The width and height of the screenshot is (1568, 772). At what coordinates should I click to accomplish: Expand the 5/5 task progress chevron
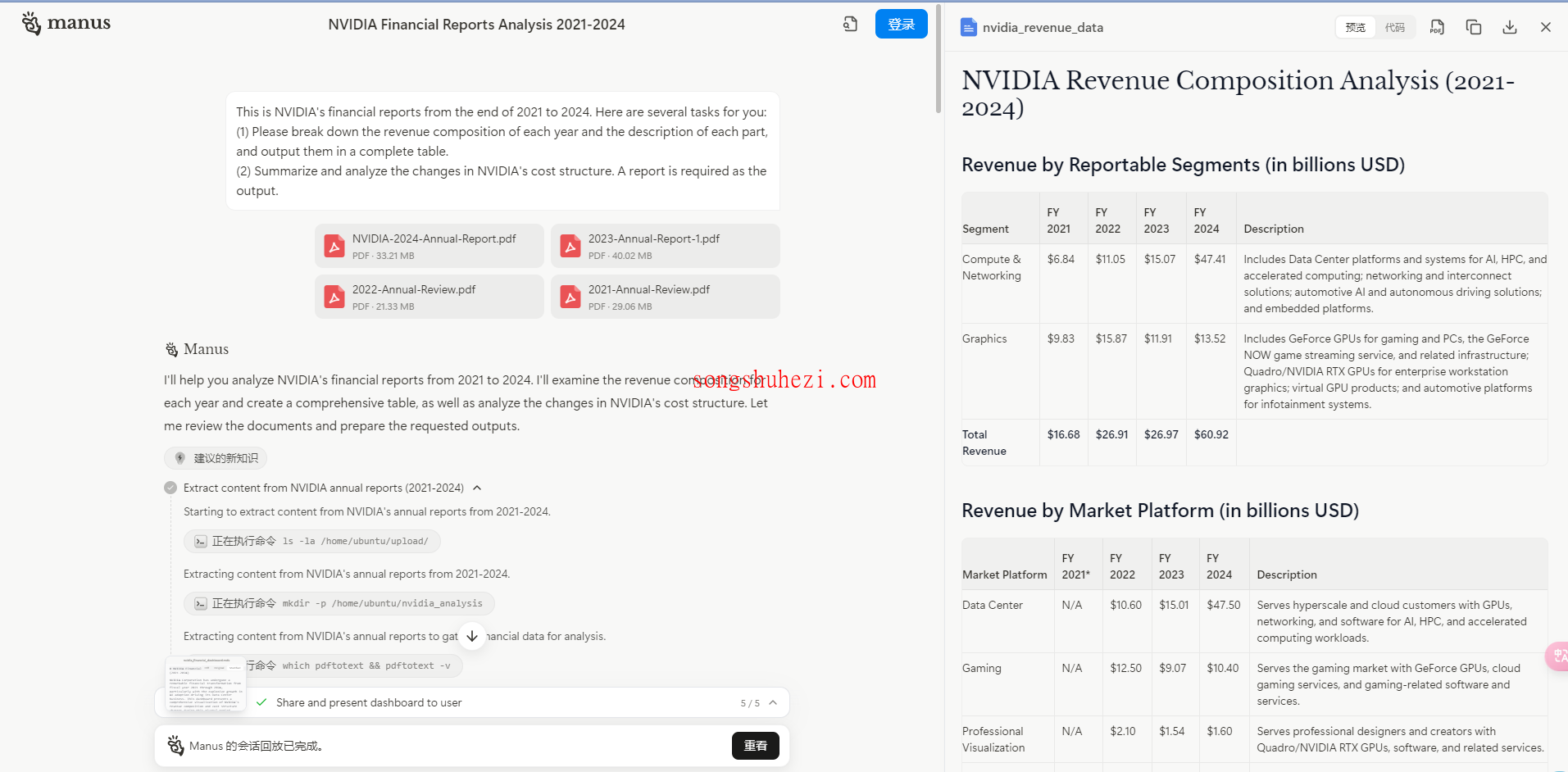coord(773,702)
